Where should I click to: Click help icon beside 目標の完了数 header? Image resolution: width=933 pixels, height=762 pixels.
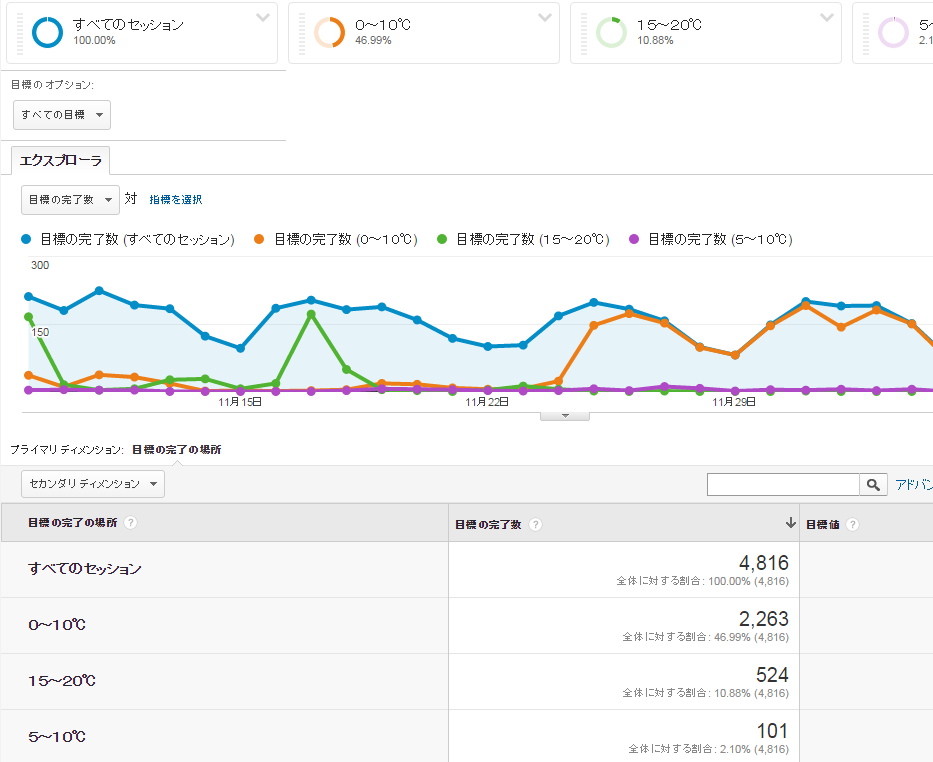pos(536,525)
